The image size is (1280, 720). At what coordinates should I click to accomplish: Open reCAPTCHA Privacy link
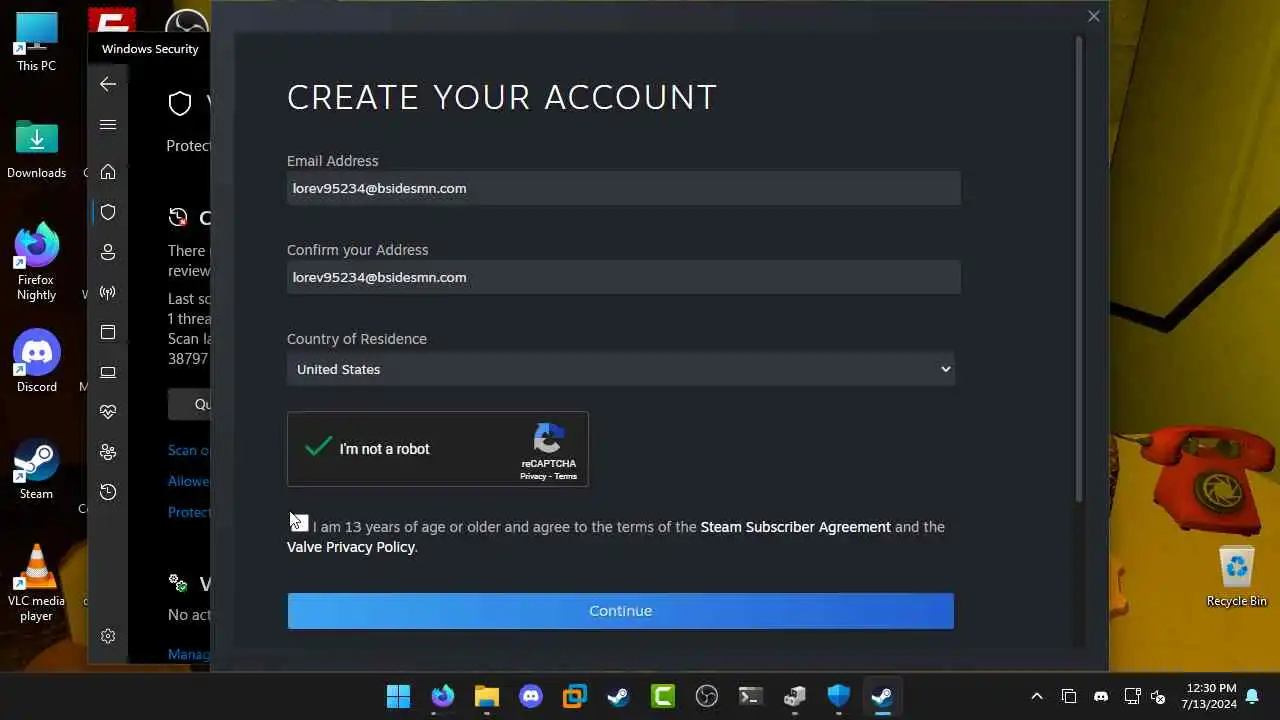pos(532,476)
